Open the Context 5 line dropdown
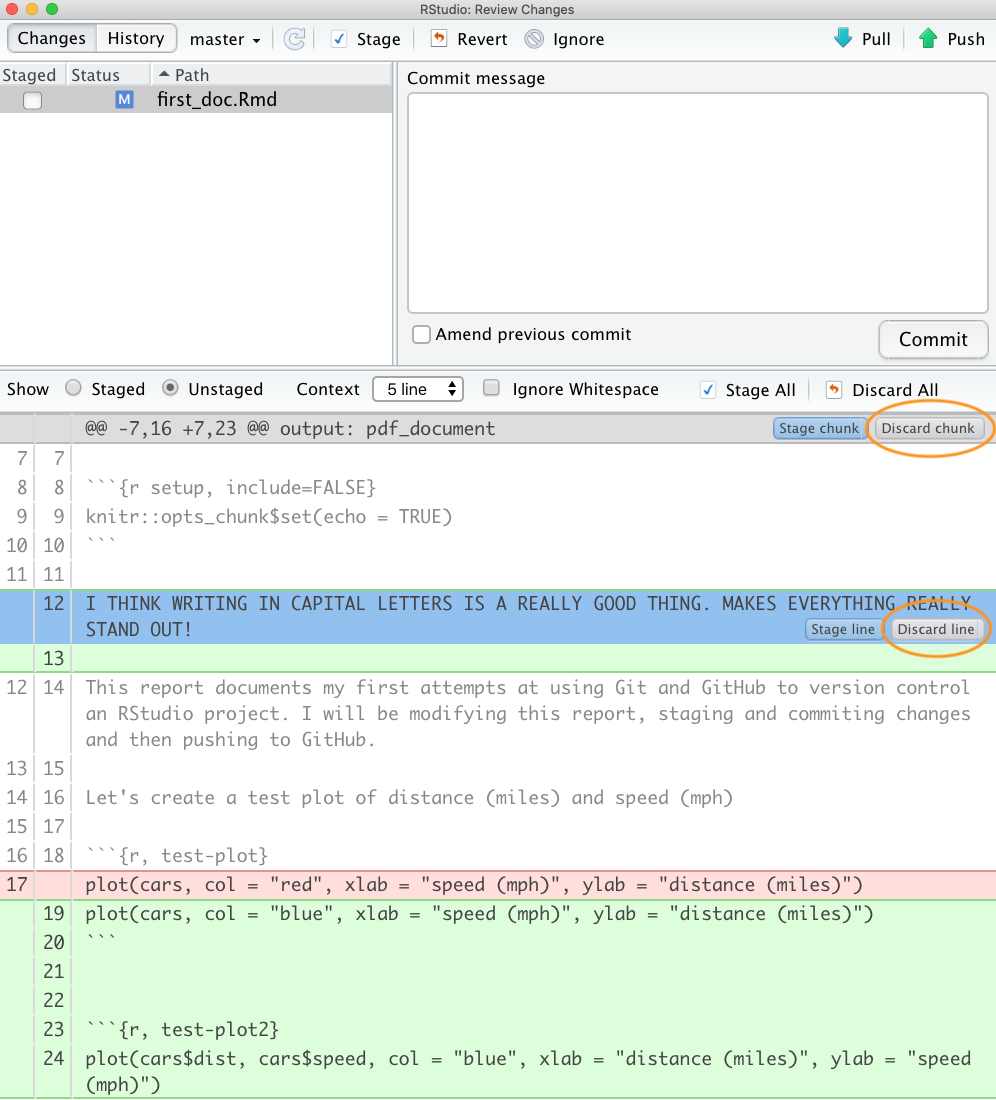The height and width of the screenshot is (1100, 996). [418, 389]
